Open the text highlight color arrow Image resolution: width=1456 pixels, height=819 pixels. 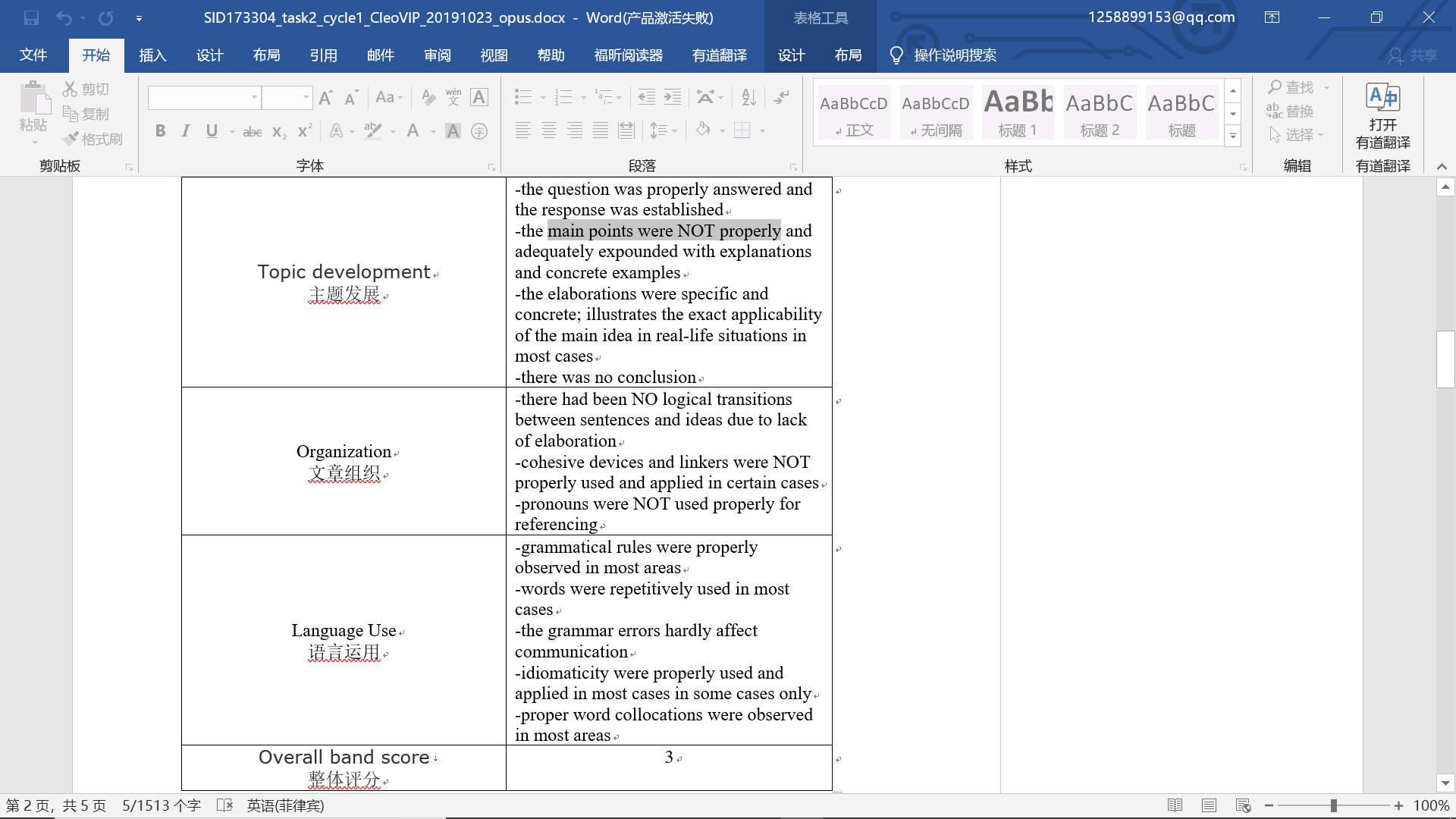(x=393, y=132)
